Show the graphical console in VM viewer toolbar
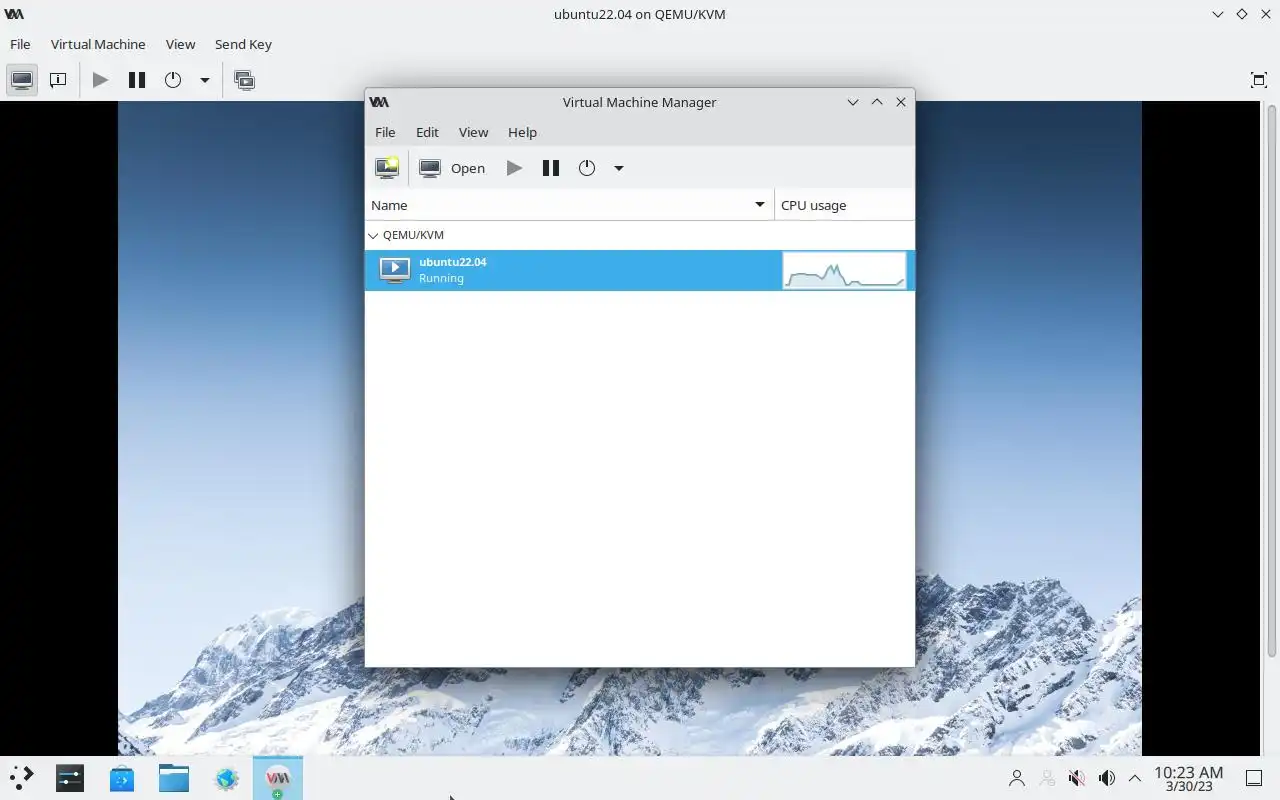The image size is (1280, 800). coord(22,80)
